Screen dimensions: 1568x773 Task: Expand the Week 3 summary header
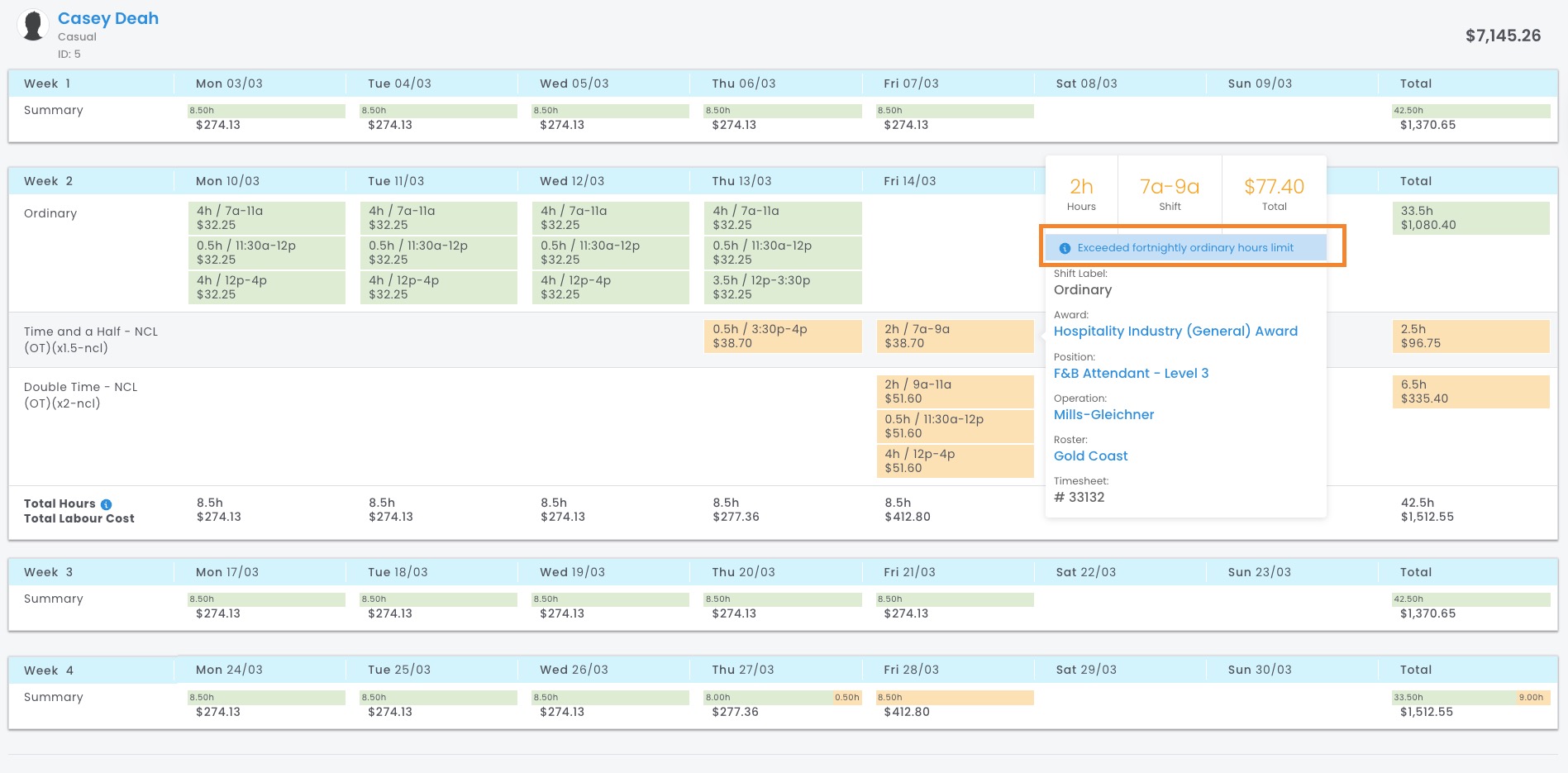click(48, 572)
